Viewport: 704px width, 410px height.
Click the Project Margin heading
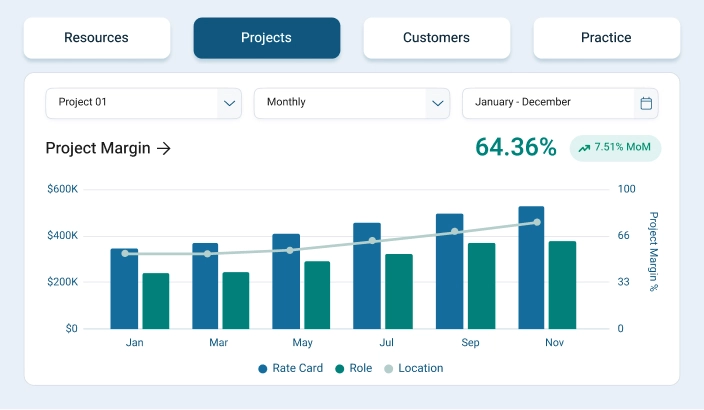click(x=98, y=148)
